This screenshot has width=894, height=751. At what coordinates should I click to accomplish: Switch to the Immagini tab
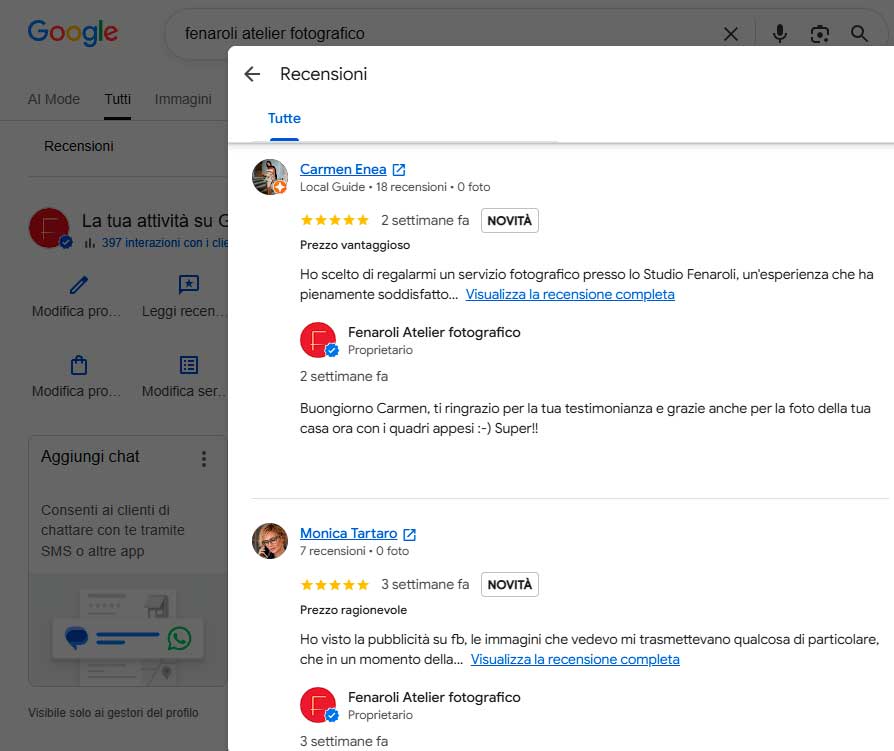[183, 99]
